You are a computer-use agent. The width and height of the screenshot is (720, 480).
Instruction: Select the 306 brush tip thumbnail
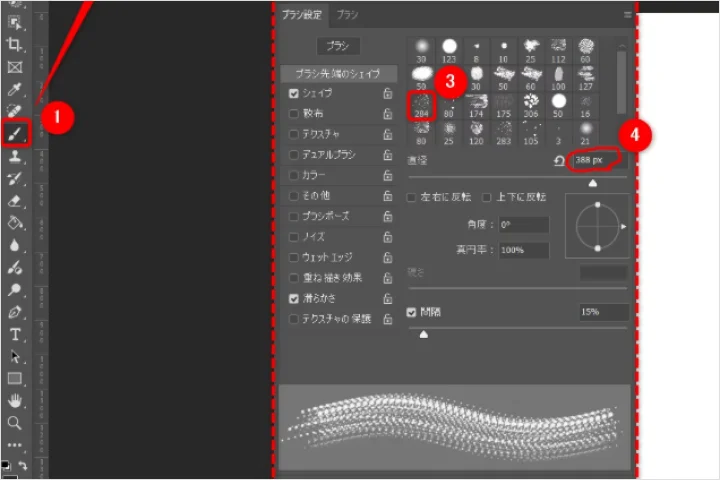[x=531, y=106]
